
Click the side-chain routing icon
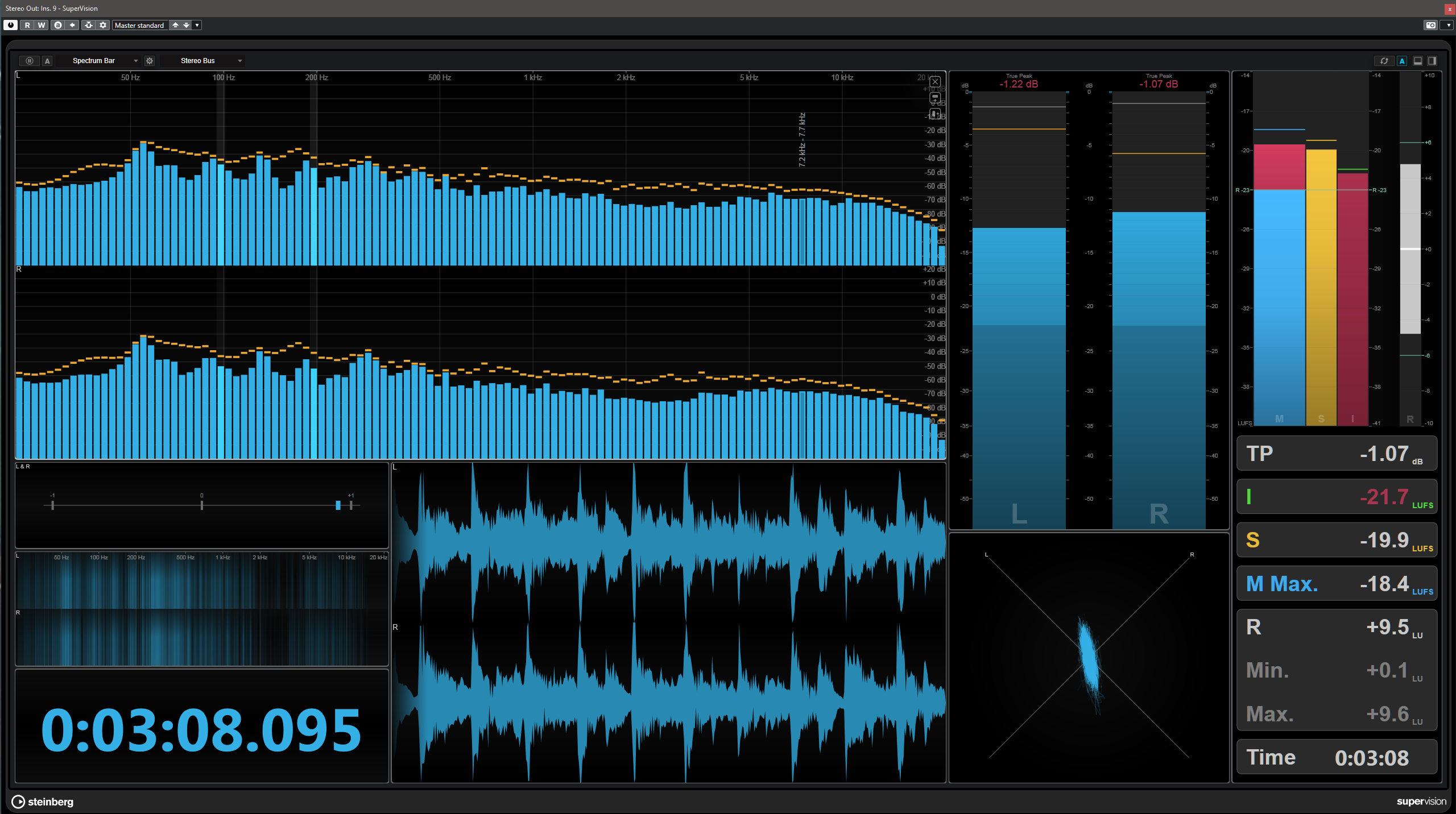tap(88, 25)
